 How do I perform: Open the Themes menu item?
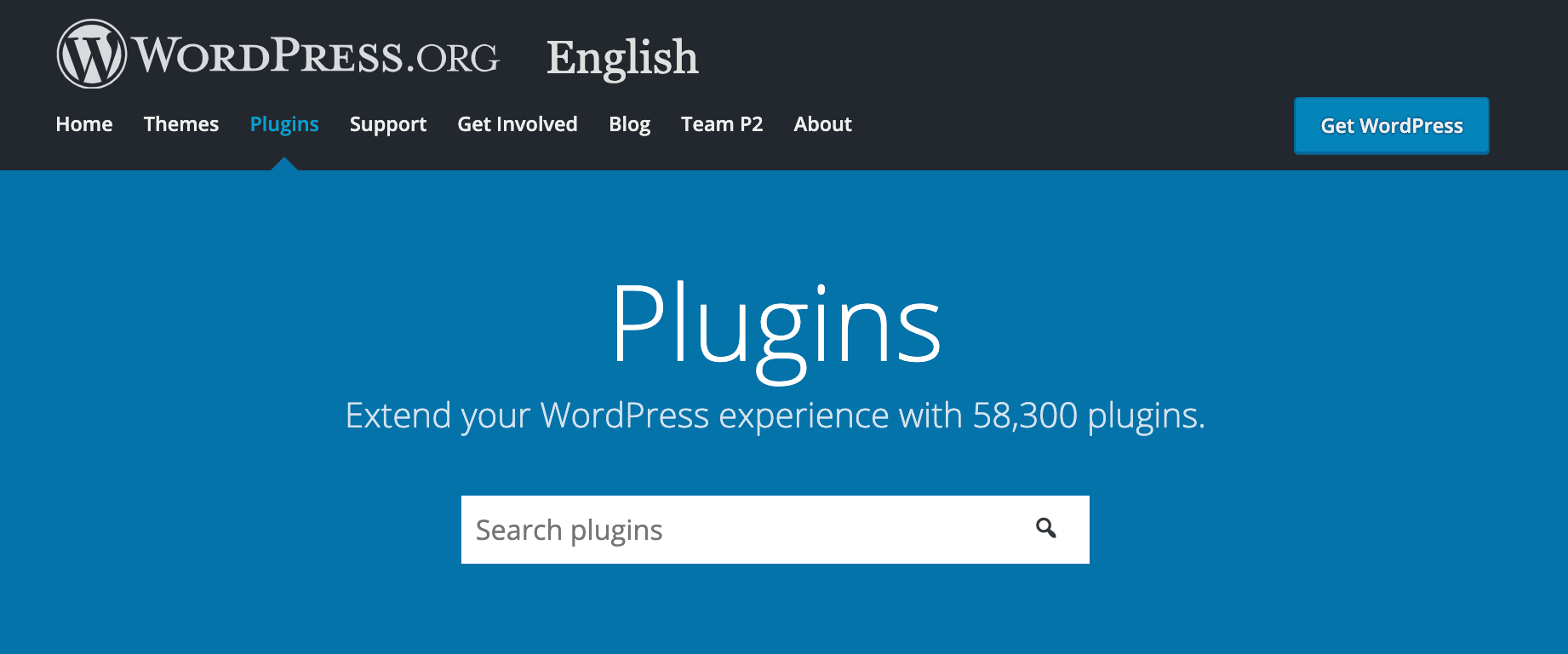181,124
